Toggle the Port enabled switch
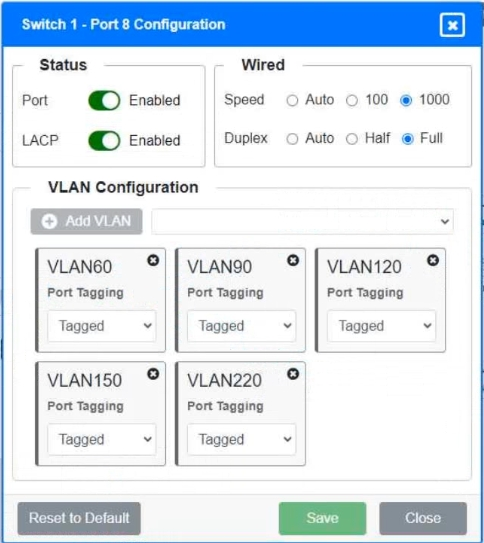This screenshot has width=484, height=543. coord(104,101)
